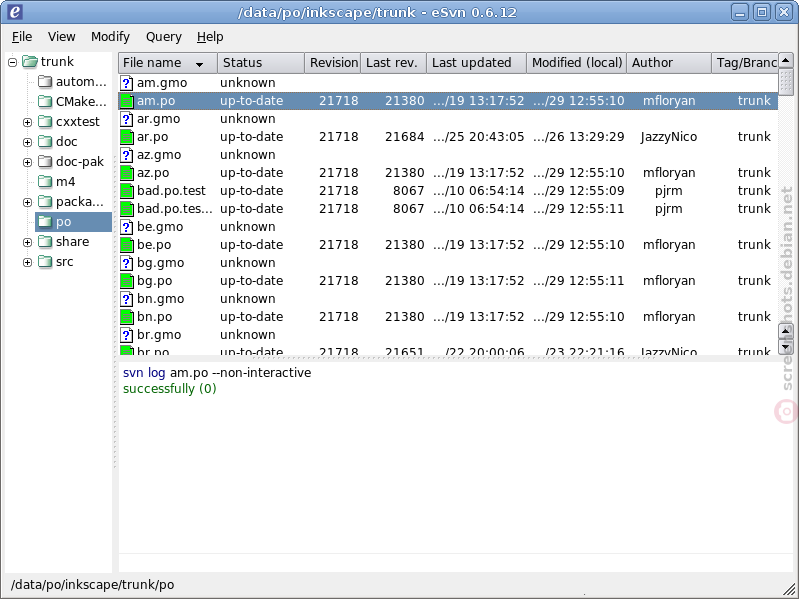Image resolution: width=799 pixels, height=599 pixels.
Task: Expand the cxxtest folder node
Action: (x=28, y=122)
